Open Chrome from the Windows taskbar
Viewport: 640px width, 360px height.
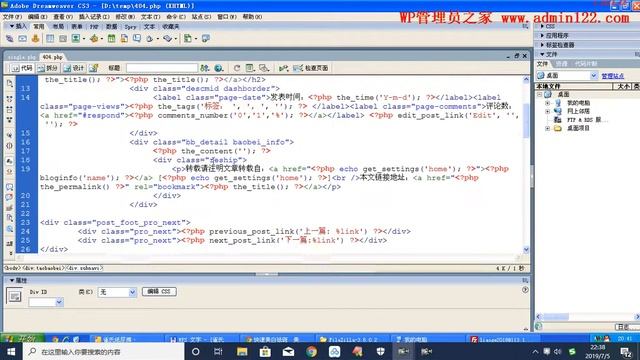[x=311, y=351]
